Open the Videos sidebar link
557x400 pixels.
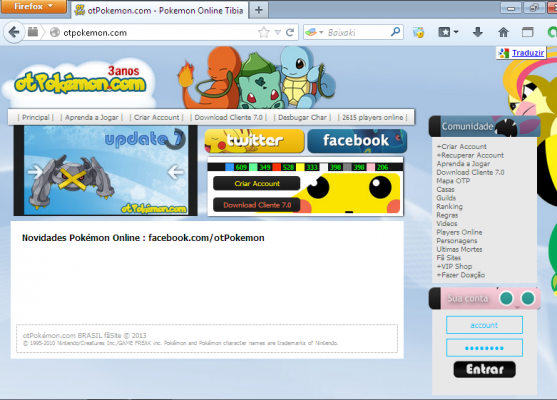tap(447, 224)
